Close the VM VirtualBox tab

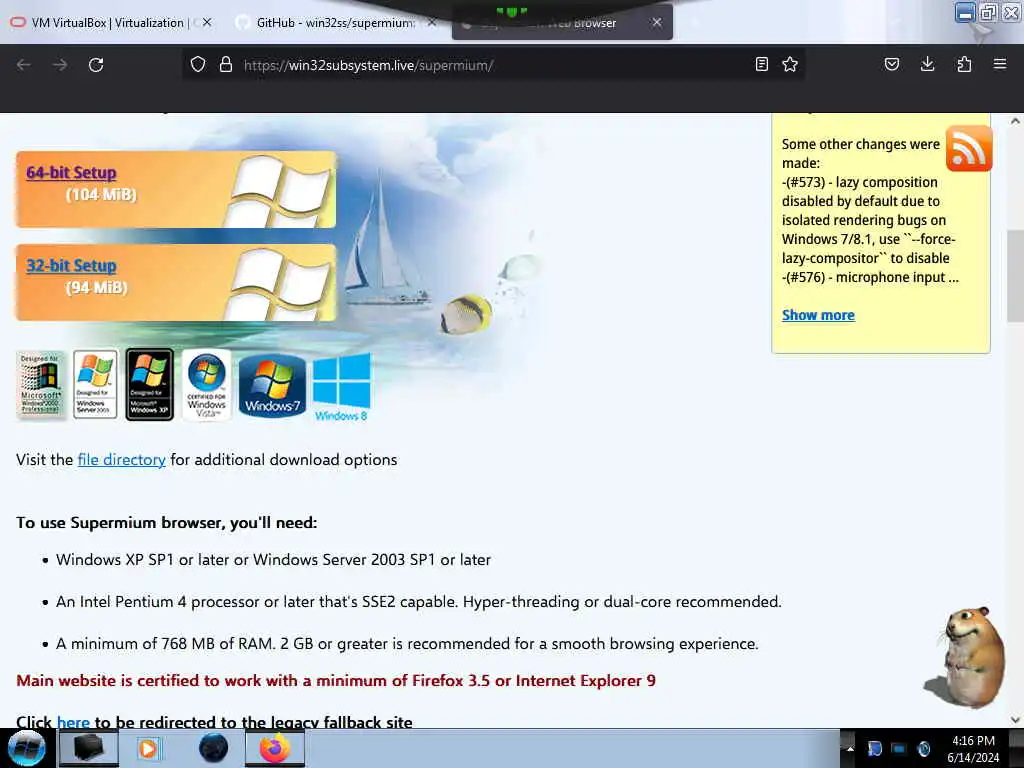tap(207, 22)
